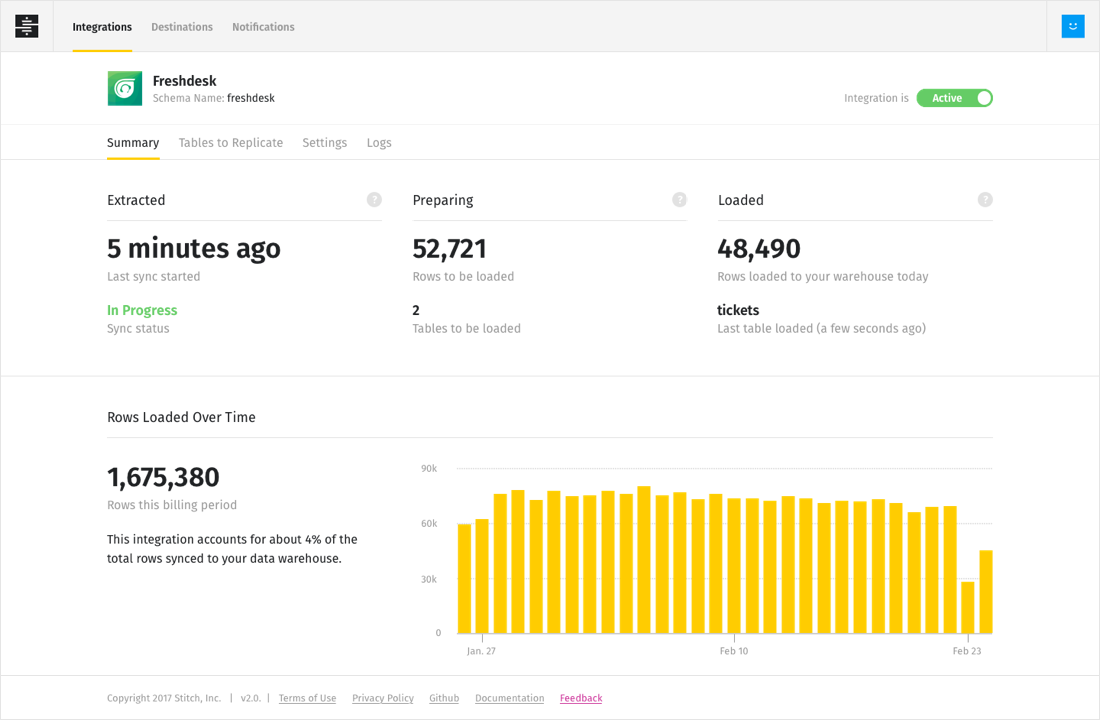Open the Terms of Use link

coord(307,698)
